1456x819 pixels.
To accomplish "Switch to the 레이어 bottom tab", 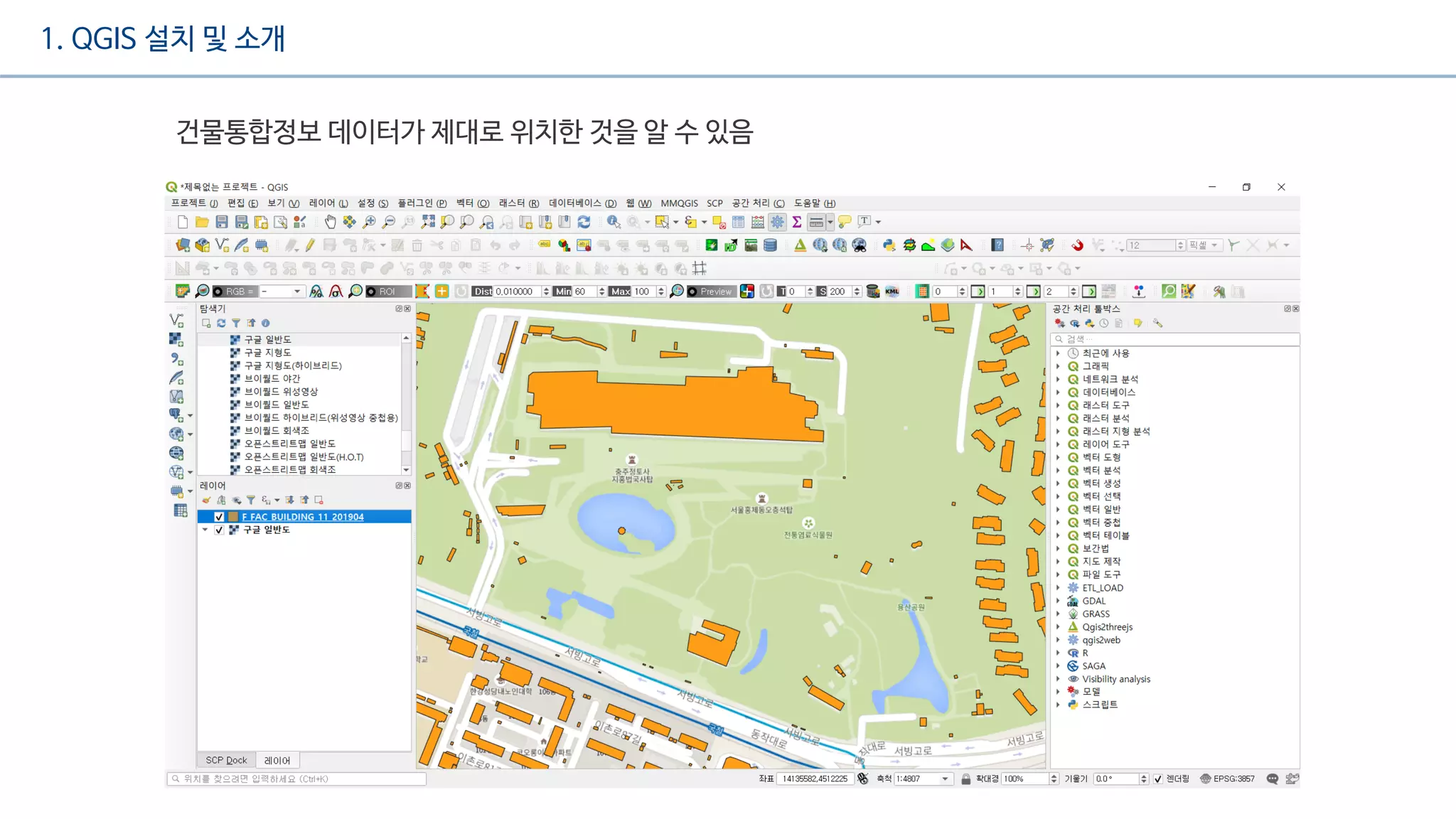I will click(277, 760).
